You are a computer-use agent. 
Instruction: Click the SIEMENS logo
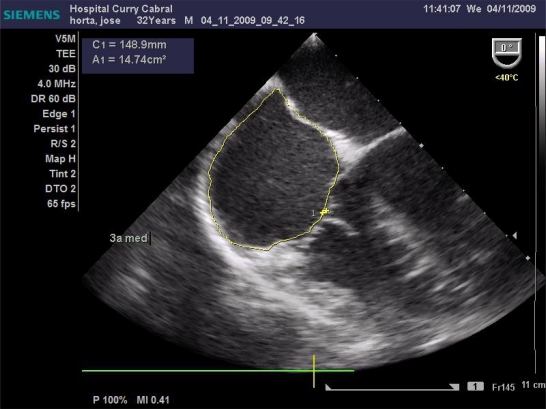(x=32, y=15)
